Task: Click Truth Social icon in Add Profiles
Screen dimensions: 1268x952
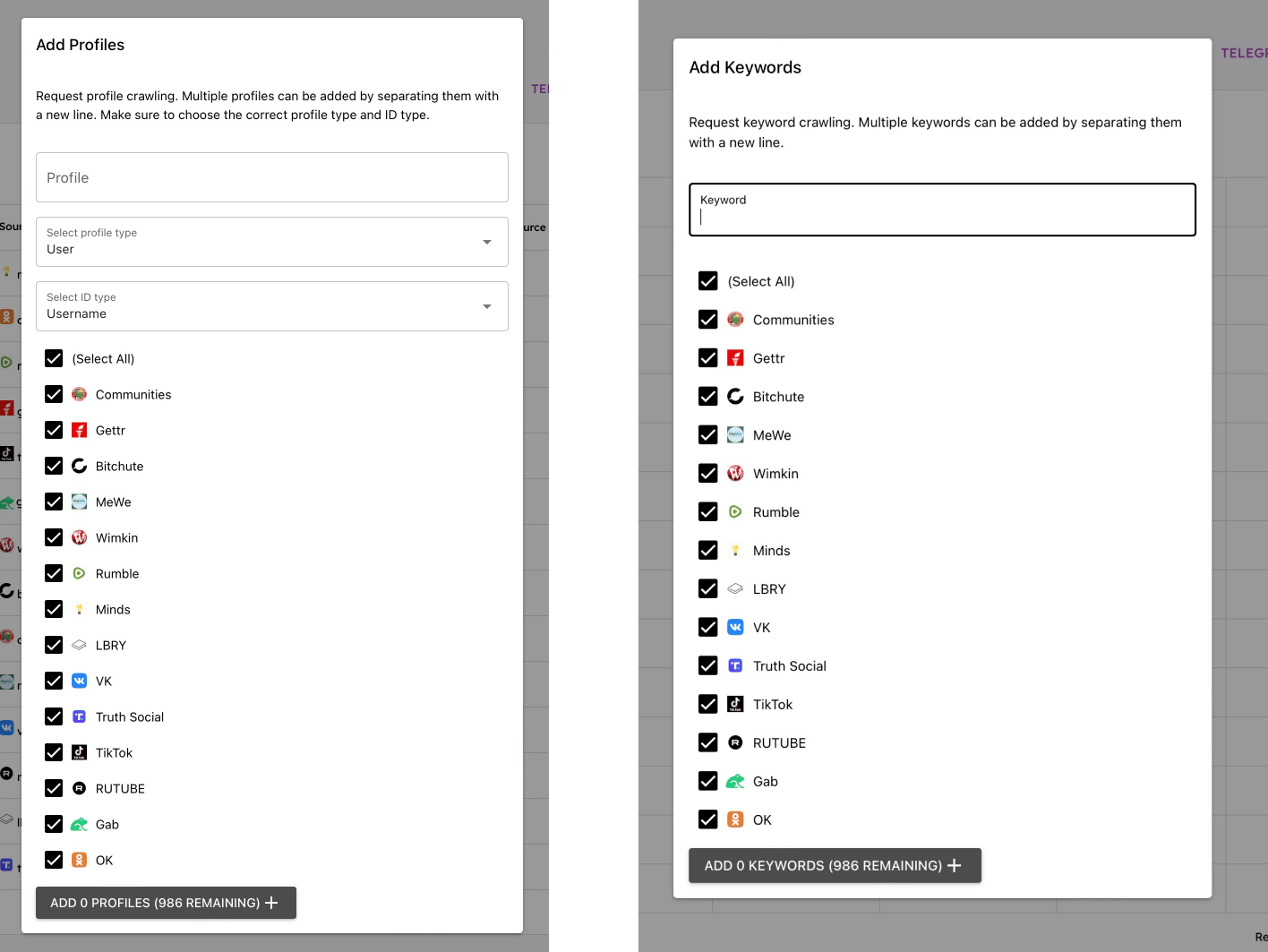Action: (79, 716)
